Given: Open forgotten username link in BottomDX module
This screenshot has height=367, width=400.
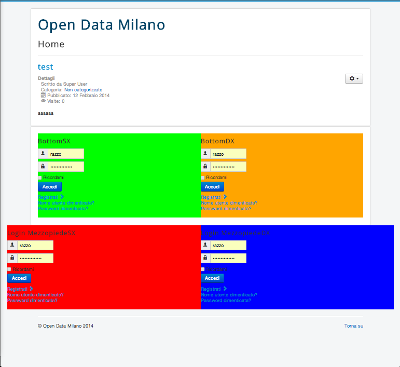Looking at the screenshot, I should point(229,203).
